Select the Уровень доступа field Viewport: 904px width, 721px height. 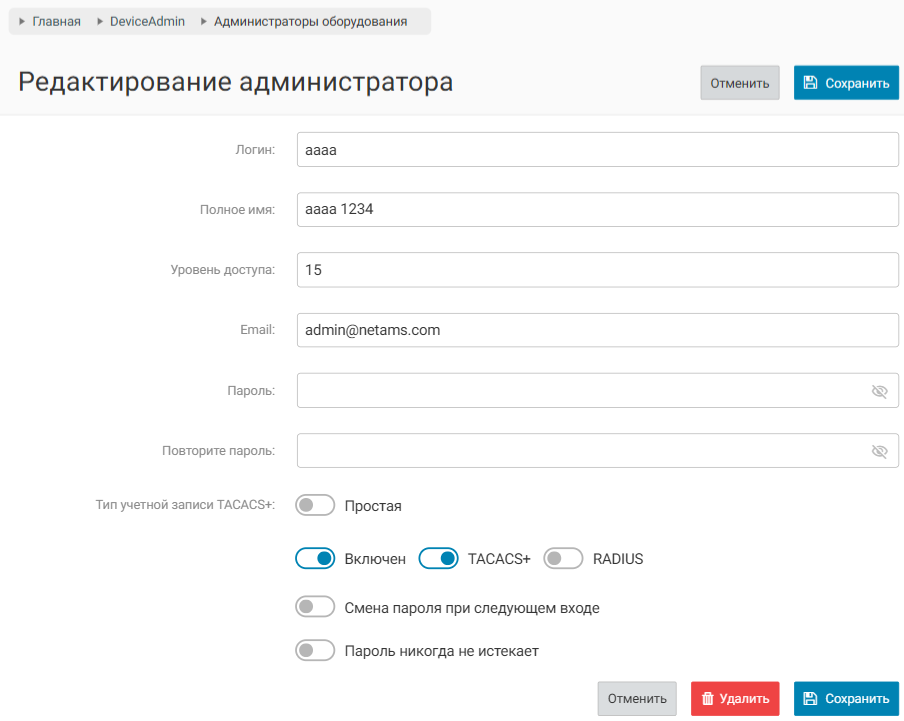[x=597, y=270]
